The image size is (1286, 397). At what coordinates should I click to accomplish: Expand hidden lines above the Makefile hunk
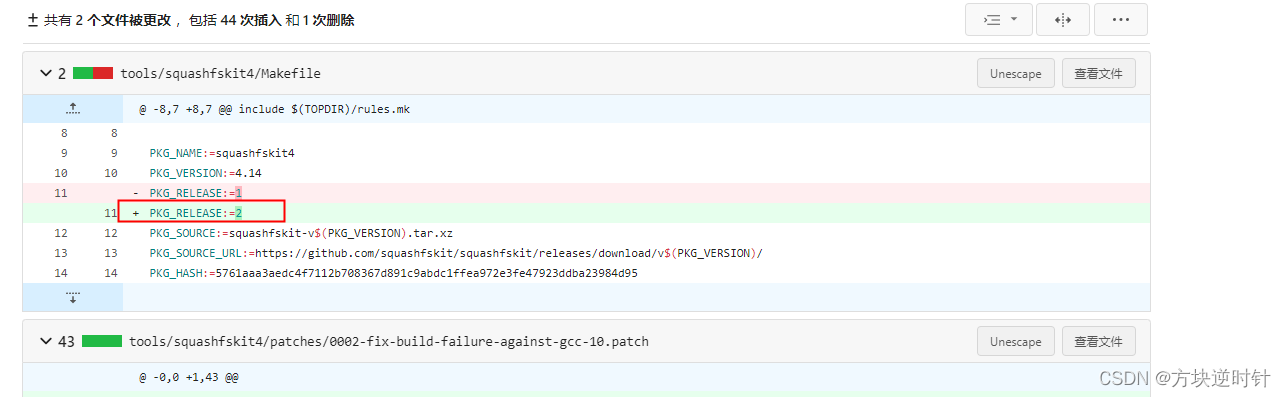pyautogui.click(x=72, y=109)
